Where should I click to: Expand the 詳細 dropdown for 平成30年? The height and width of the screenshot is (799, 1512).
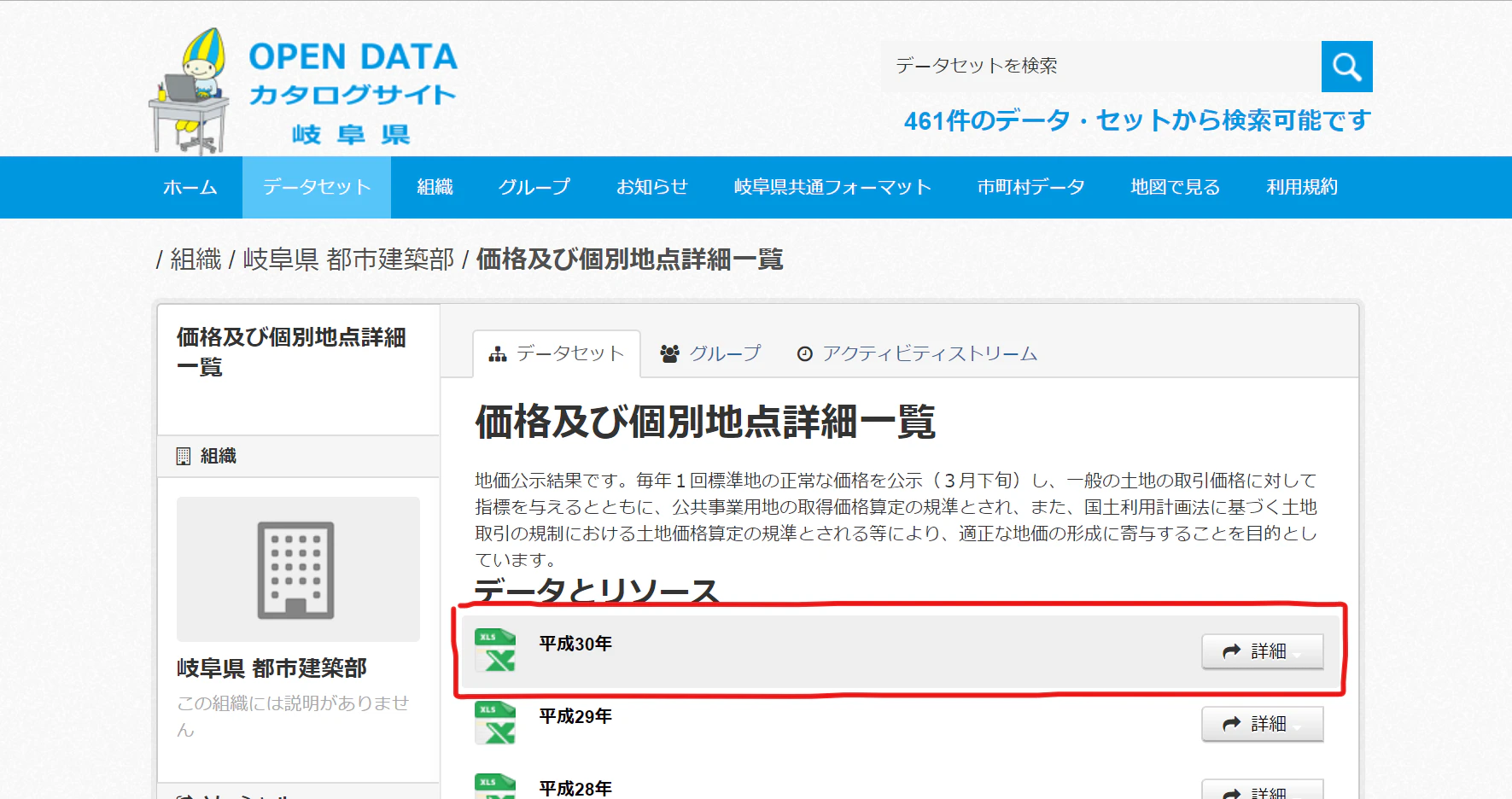click(x=1263, y=651)
